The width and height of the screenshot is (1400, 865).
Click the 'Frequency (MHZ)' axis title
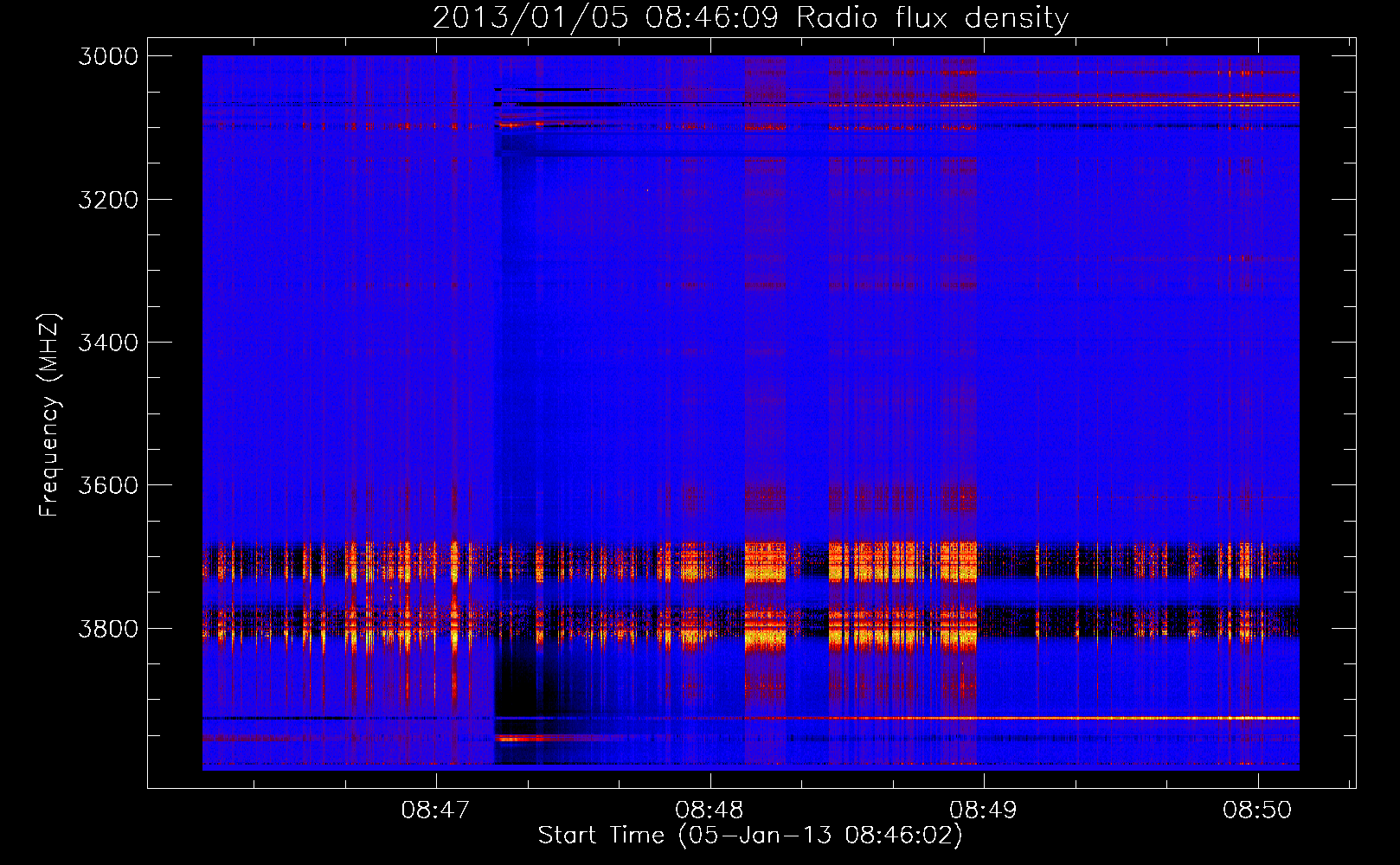50,415
